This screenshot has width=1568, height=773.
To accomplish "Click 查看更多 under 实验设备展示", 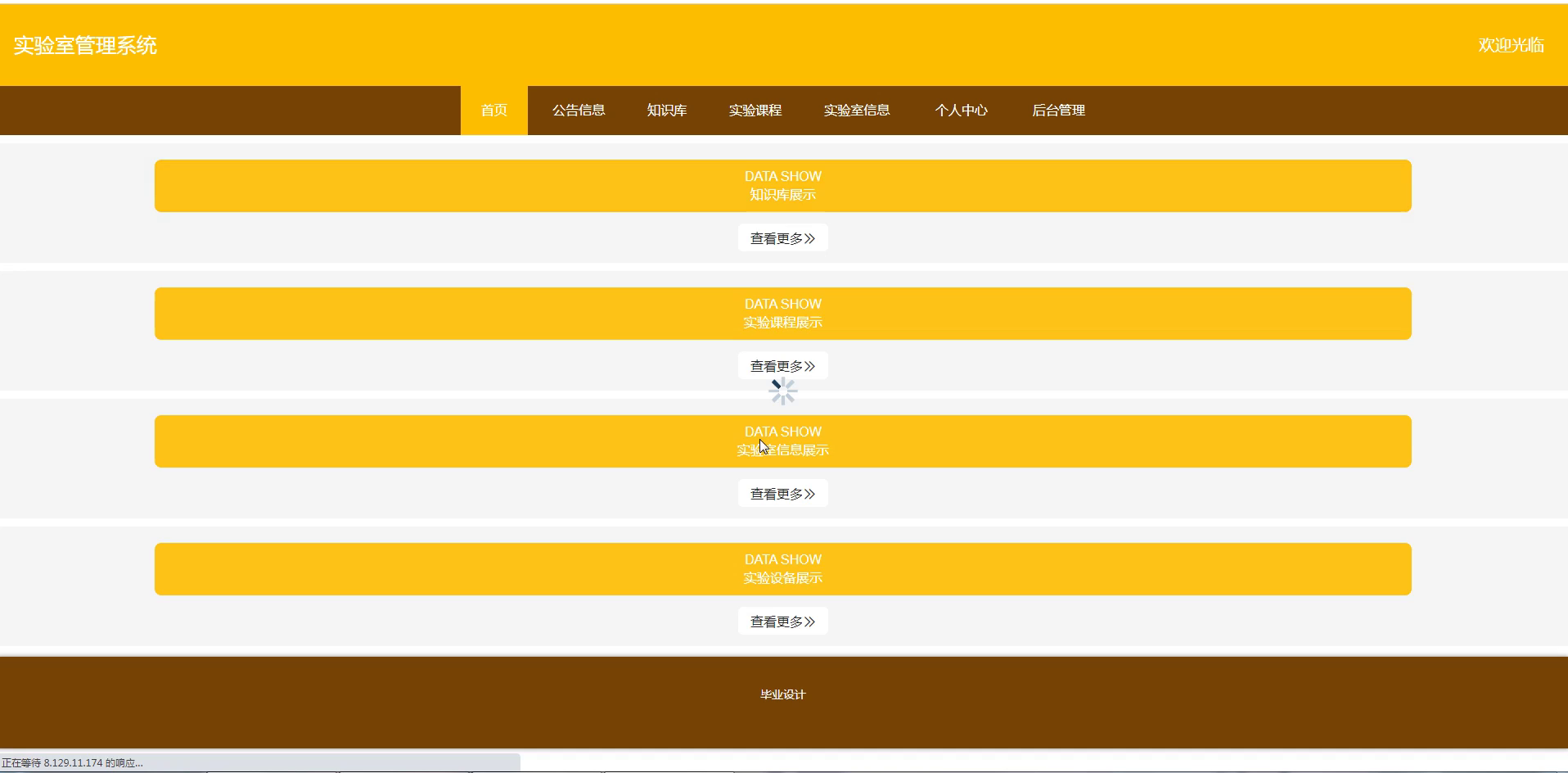I will (783, 622).
